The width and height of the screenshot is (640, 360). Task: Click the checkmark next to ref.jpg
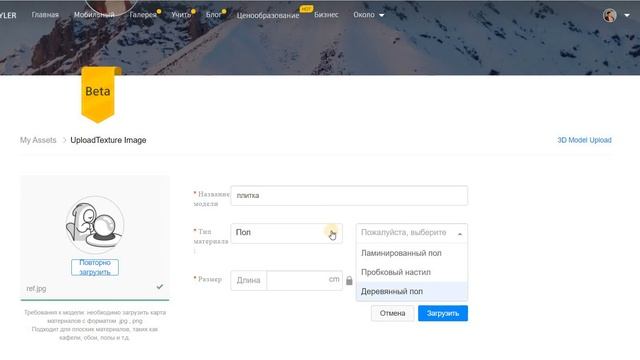click(160, 287)
